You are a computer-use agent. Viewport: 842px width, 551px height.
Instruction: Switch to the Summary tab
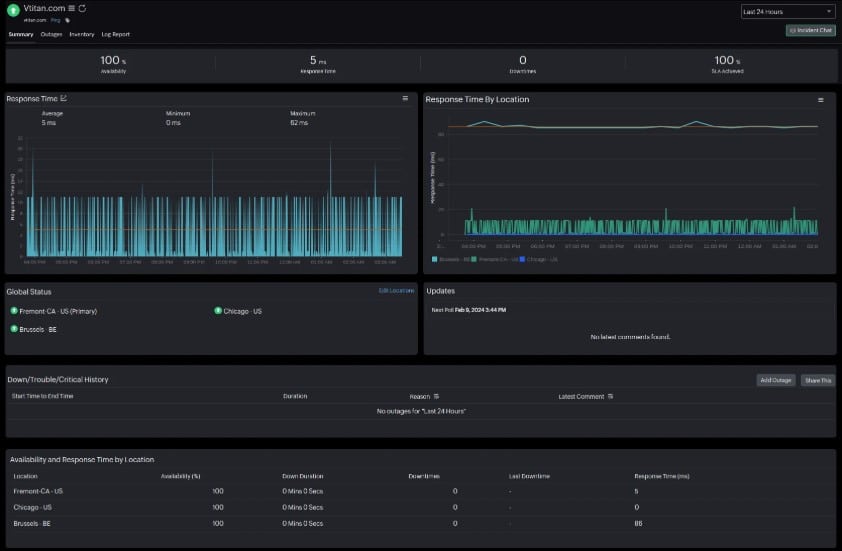(x=21, y=34)
